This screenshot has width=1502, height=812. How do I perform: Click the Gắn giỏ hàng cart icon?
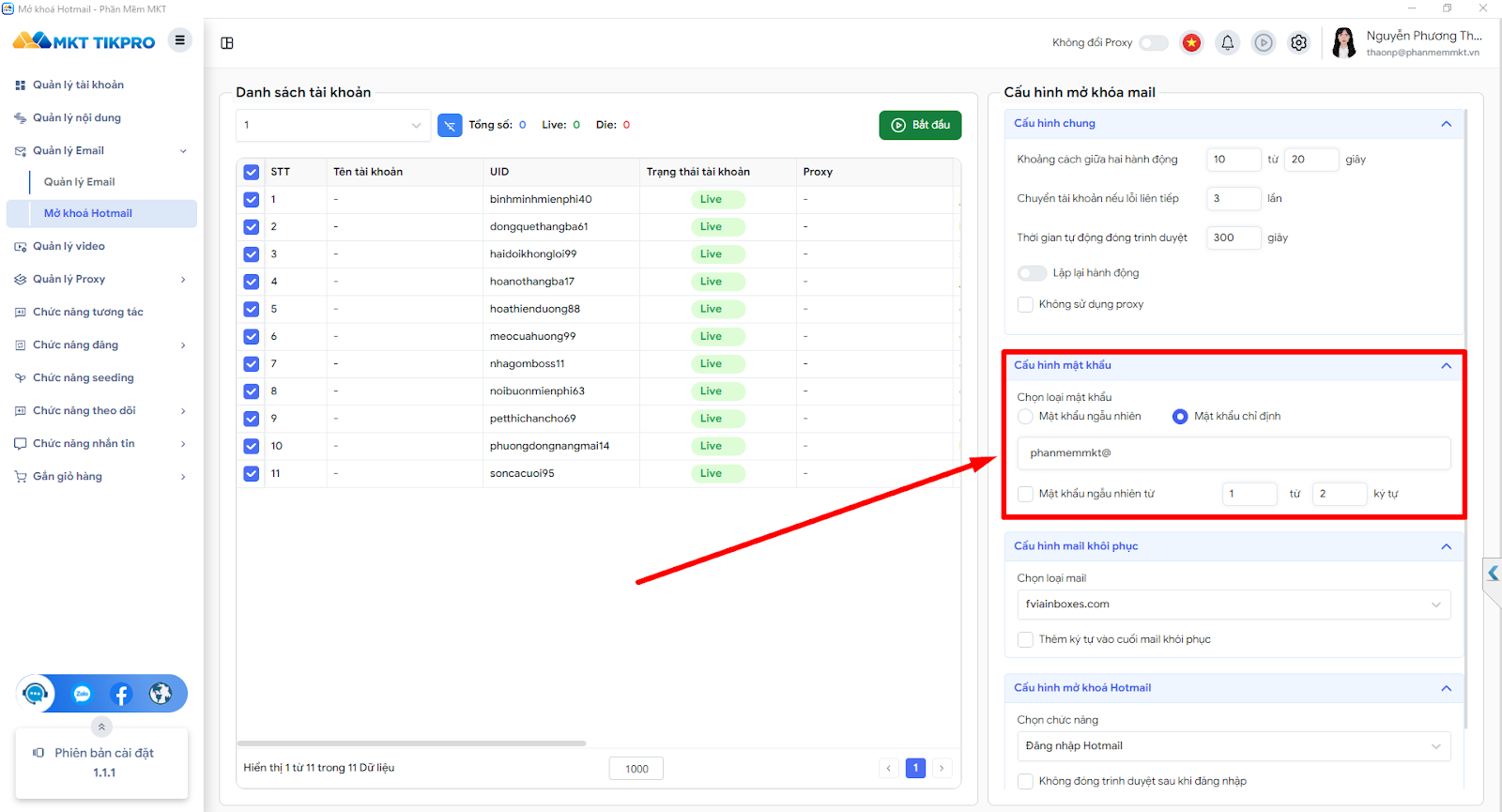(21, 477)
